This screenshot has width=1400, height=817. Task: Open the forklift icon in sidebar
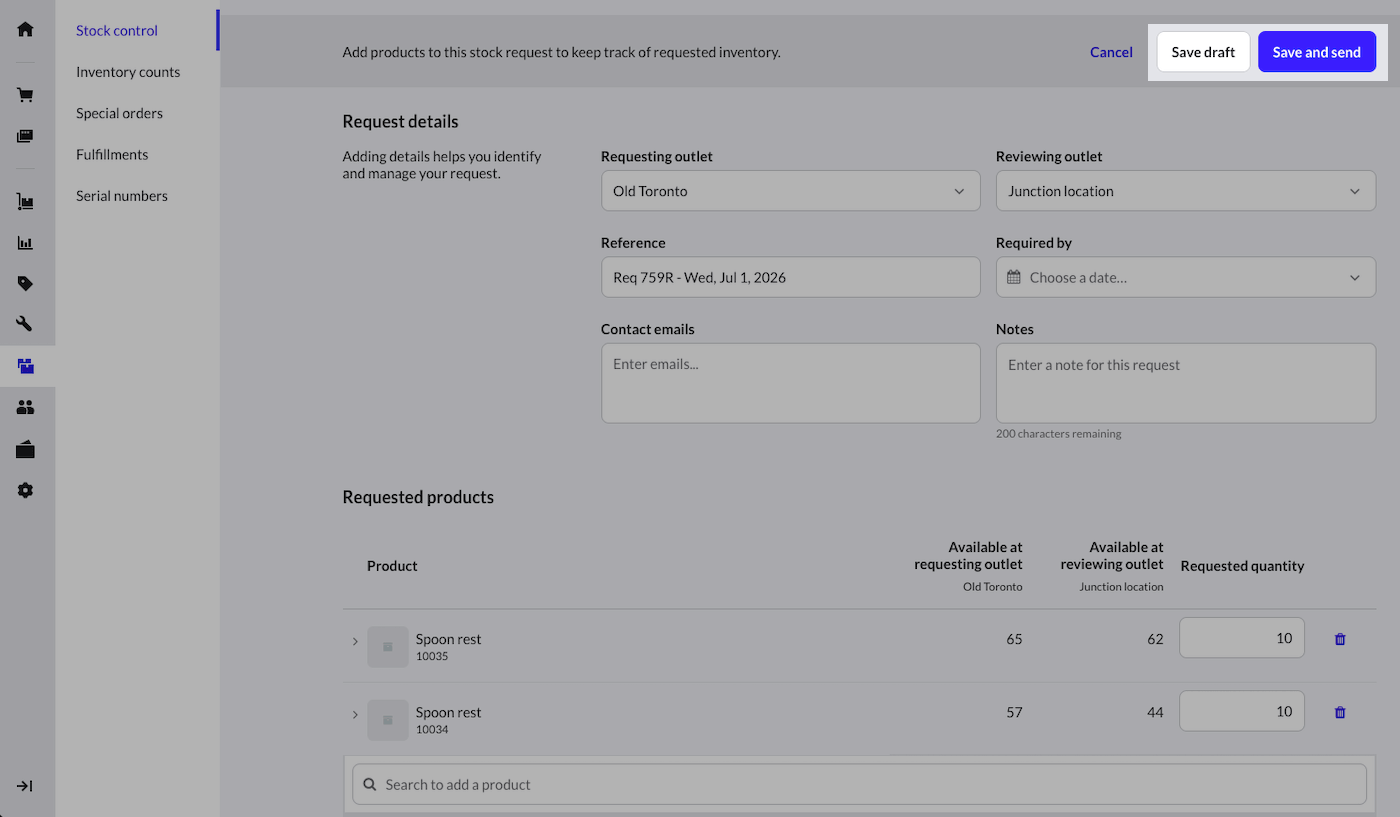pyautogui.click(x=25, y=202)
